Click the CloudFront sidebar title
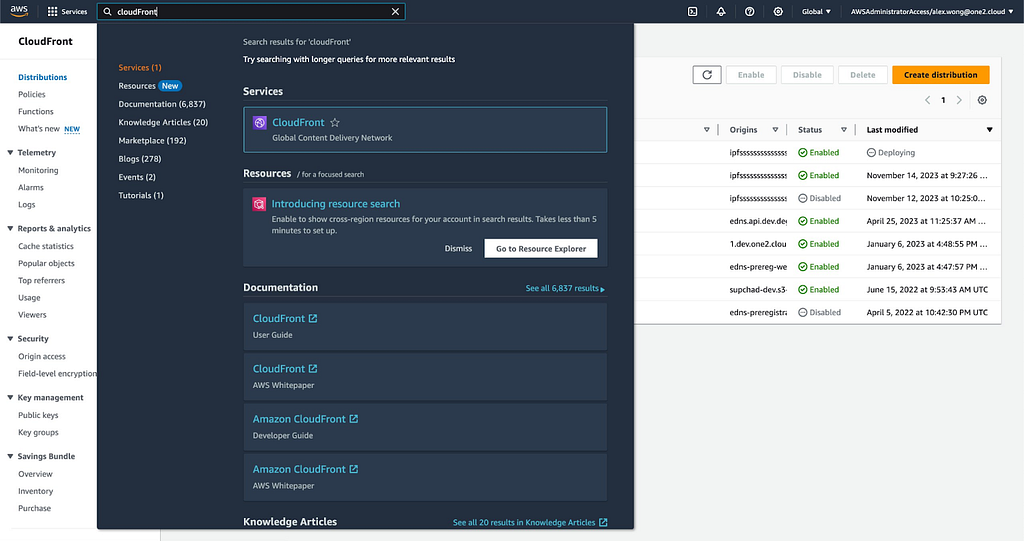 click(46, 41)
